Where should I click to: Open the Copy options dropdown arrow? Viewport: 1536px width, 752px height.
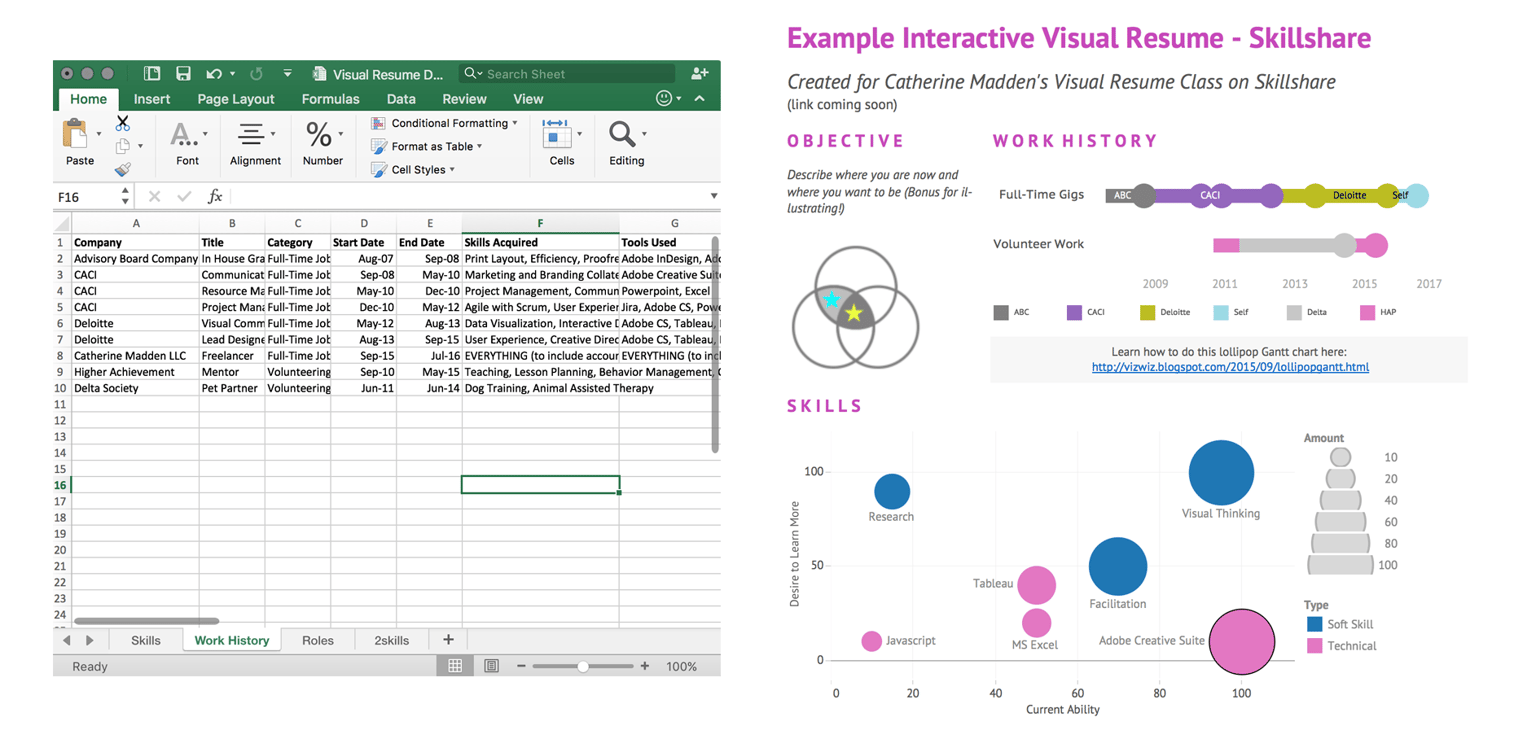pos(139,146)
